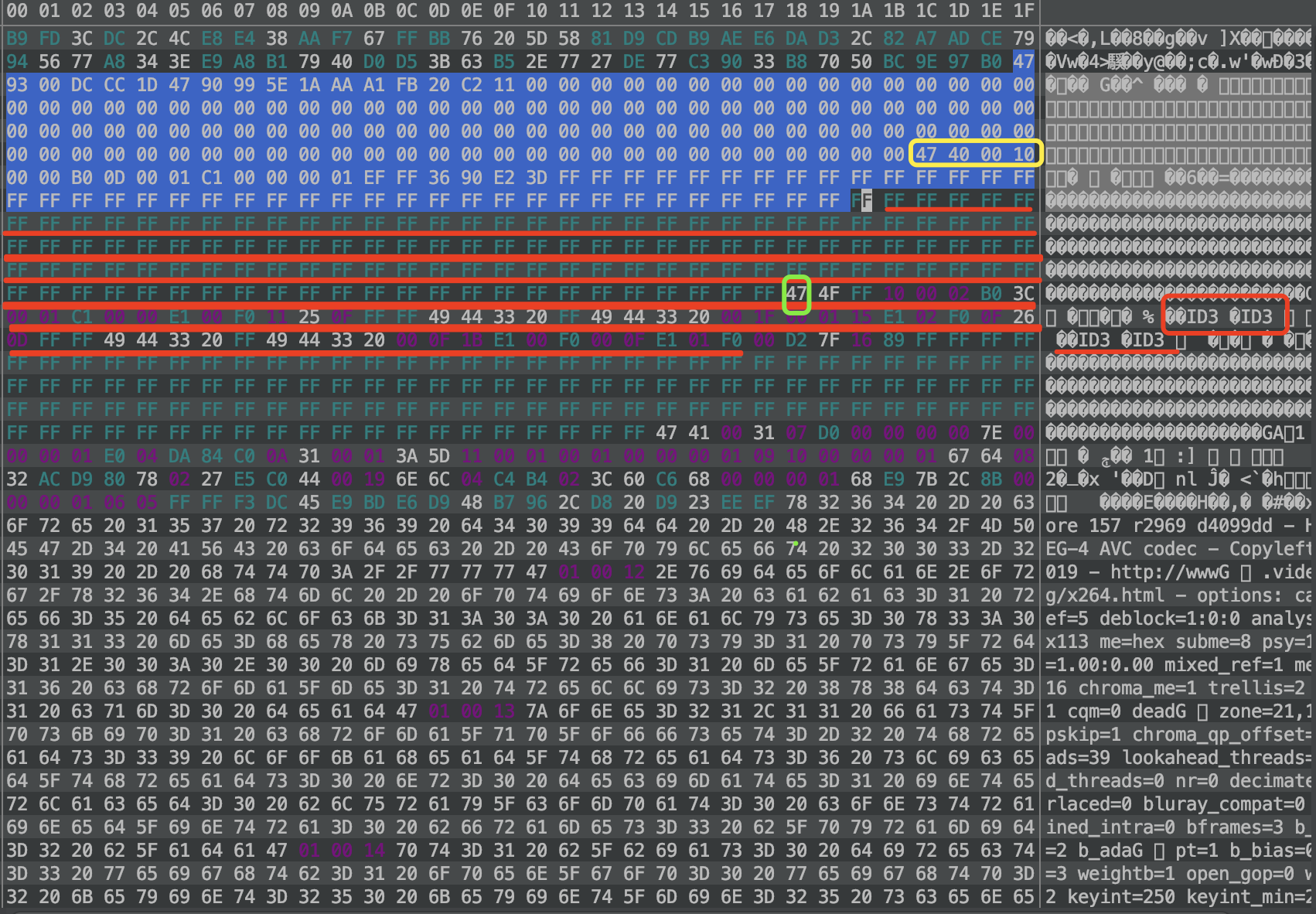This screenshot has height=914, width=1316.
Task: Select ASCII row '=1.00:0.00 mixed_ref=1'
Action: coord(1178,665)
